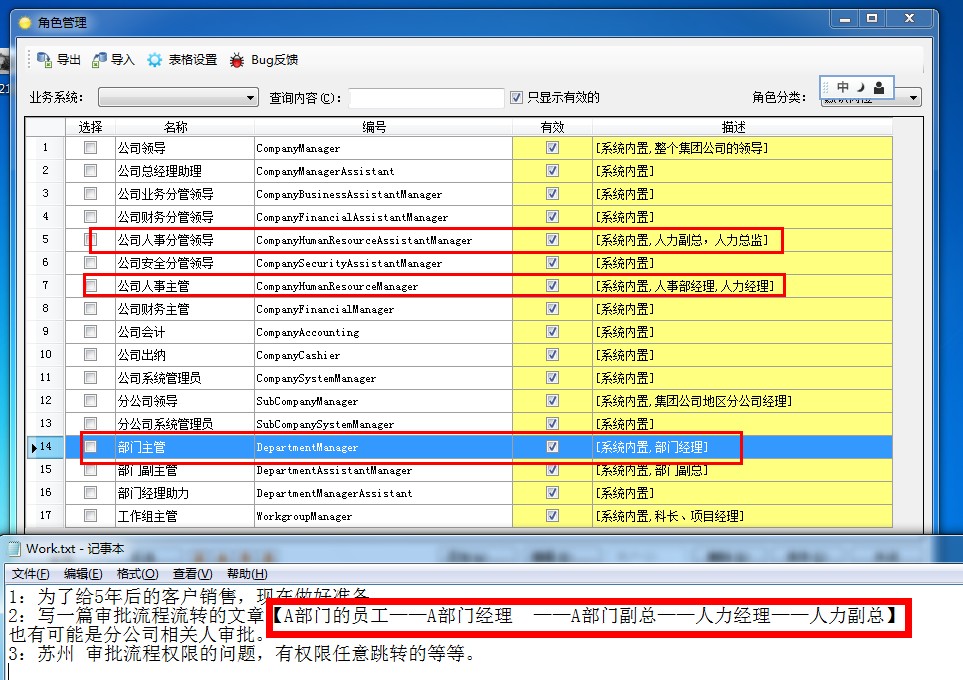Click the IME person icon
Viewport: 963px width, 680px height.
click(879, 87)
